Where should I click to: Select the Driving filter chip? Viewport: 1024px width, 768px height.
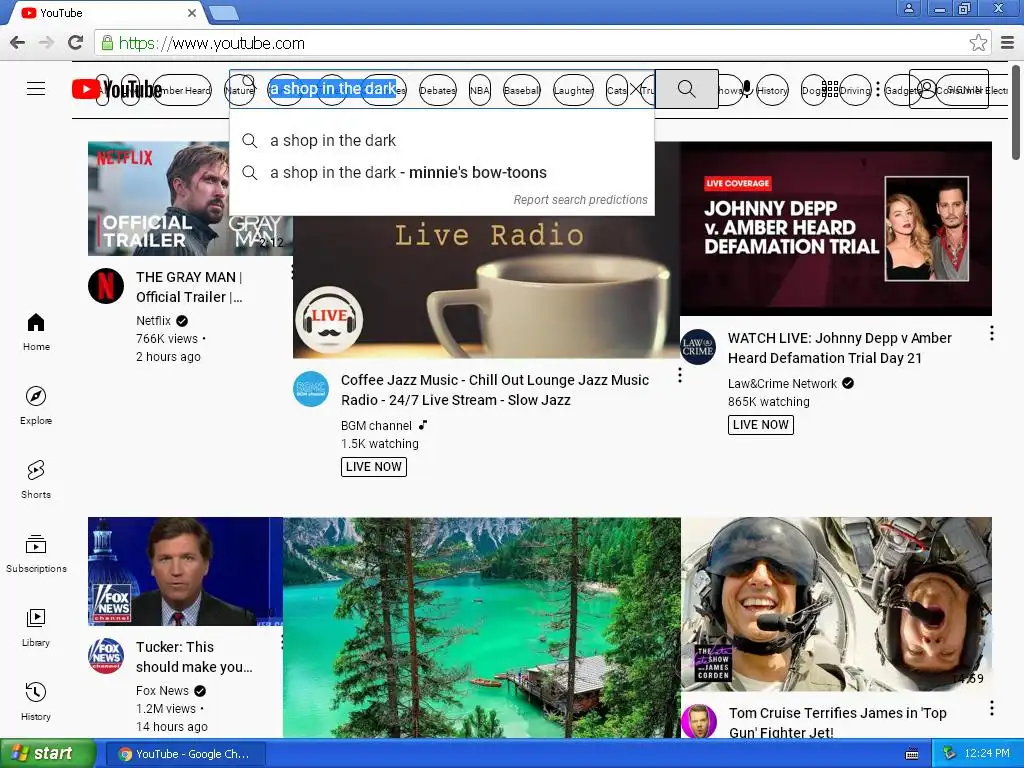tap(855, 91)
